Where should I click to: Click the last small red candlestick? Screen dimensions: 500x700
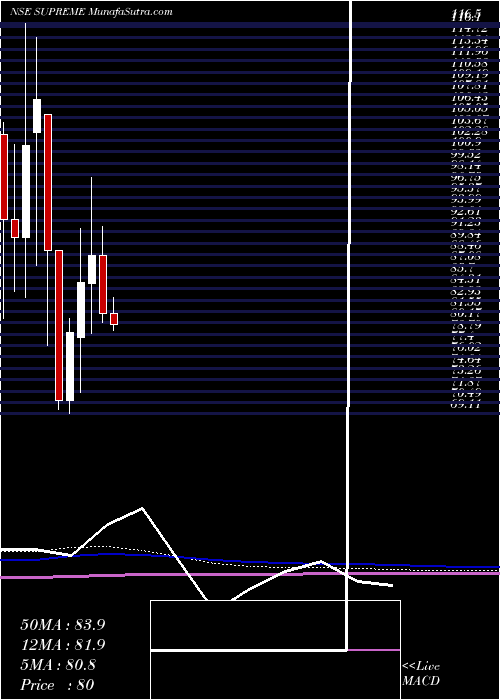click(x=114, y=319)
